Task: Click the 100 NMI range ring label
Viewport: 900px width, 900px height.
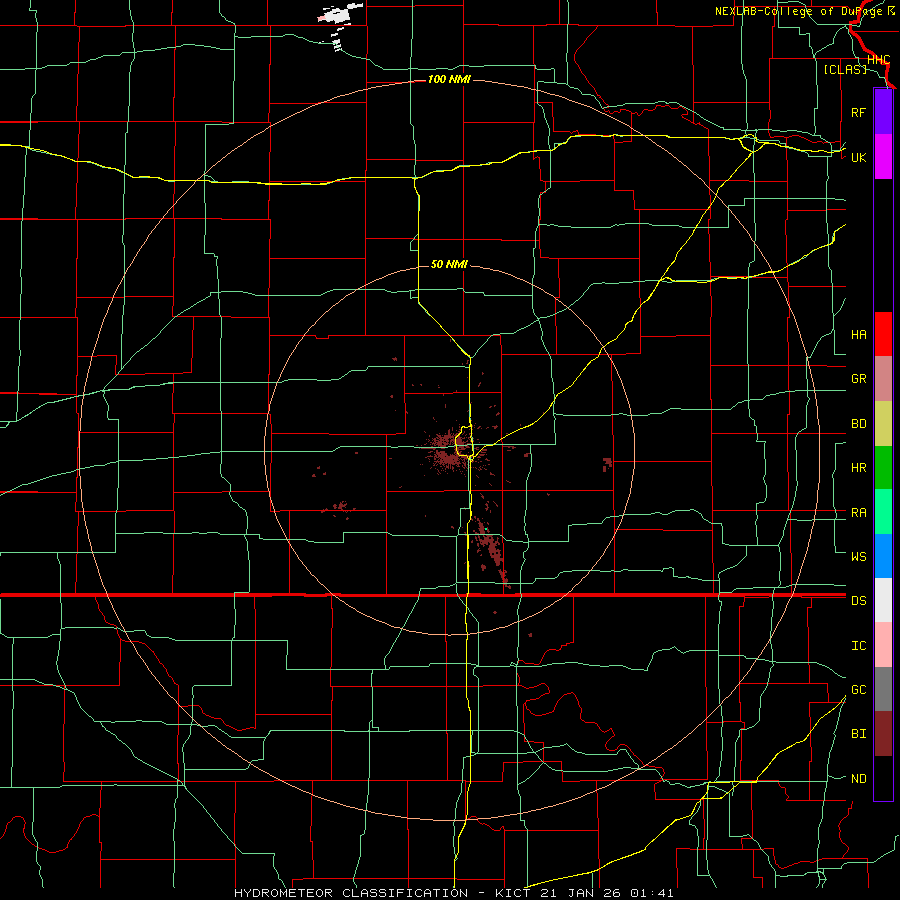Action: point(449,79)
